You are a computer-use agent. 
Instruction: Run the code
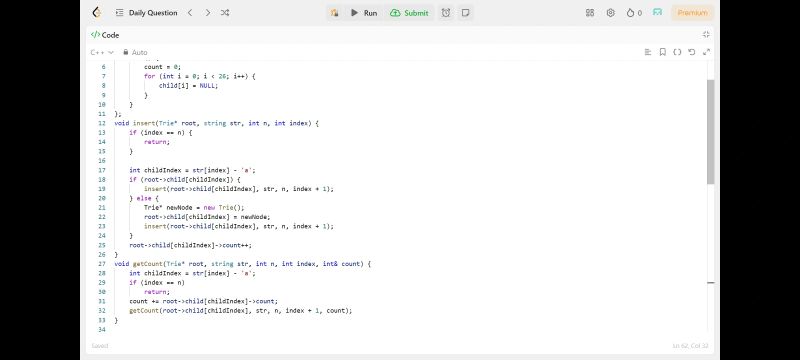tap(364, 13)
